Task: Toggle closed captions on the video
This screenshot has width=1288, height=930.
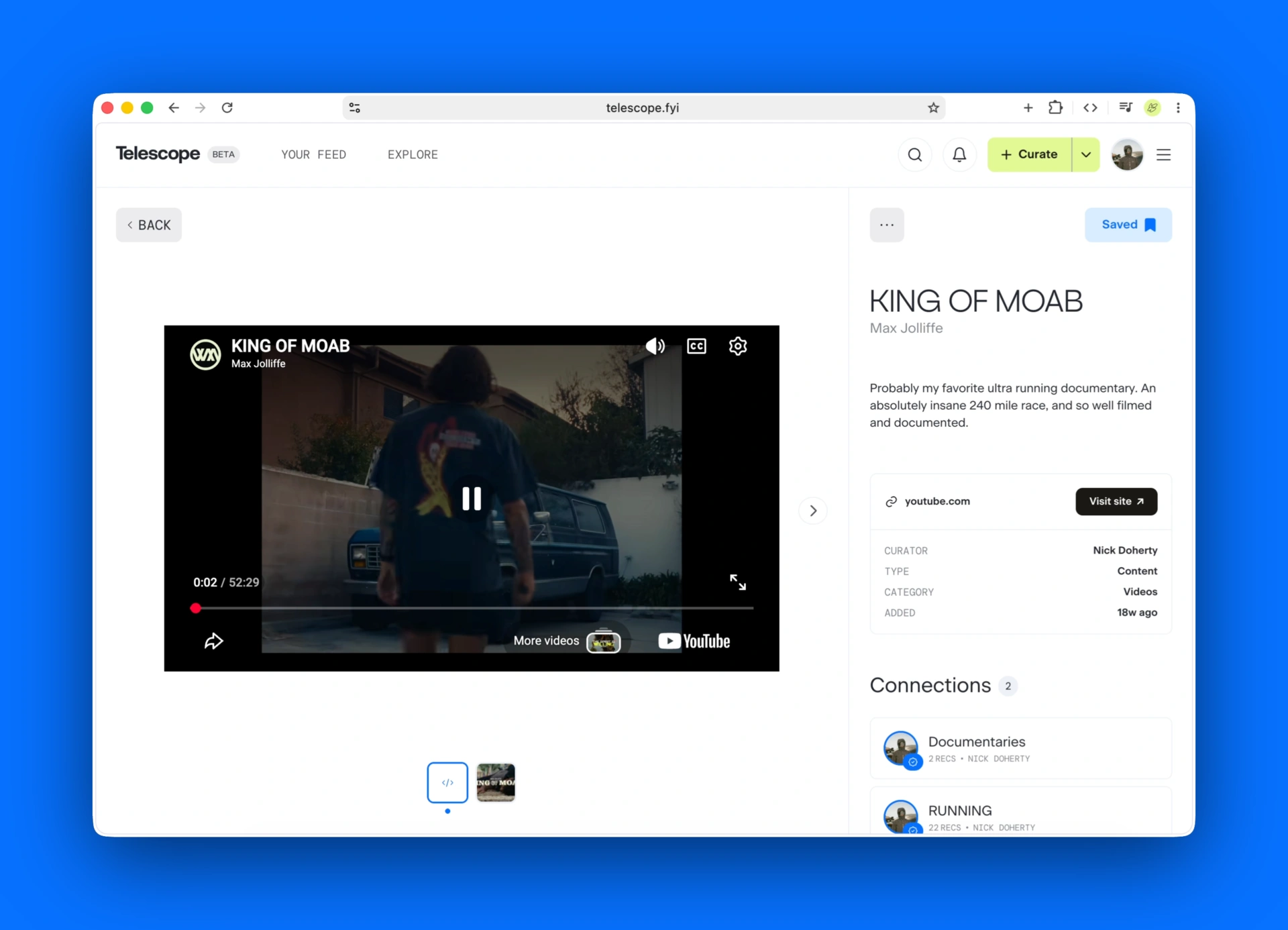Action: 697,346
